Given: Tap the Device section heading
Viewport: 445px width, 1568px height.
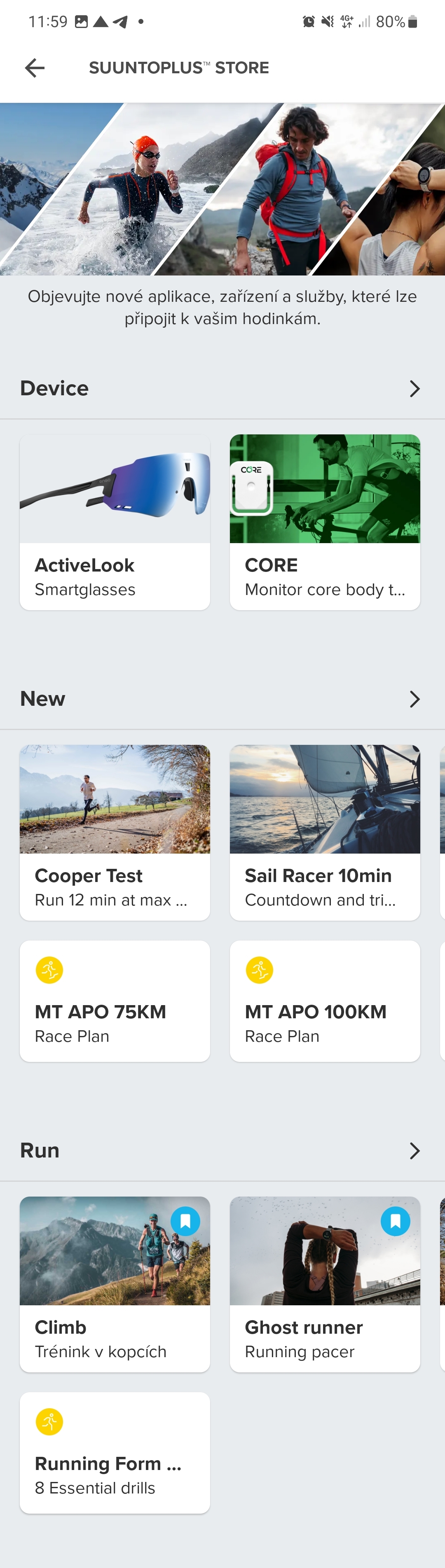Looking at the screenshot, I should click(x=55, y=388).
